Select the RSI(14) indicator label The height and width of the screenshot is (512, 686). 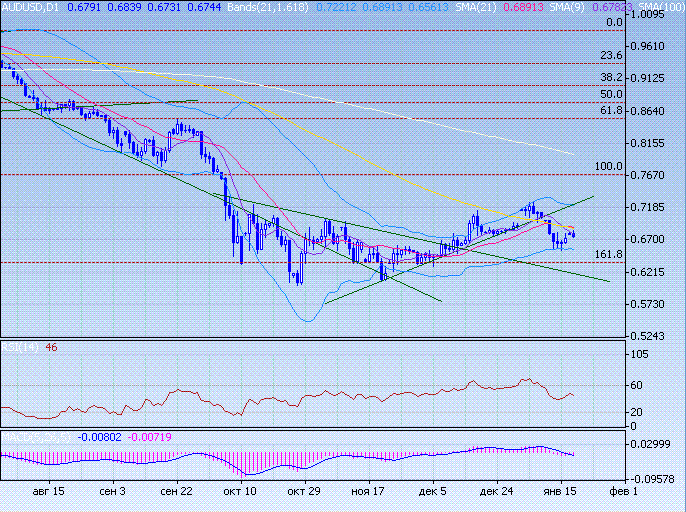[17, 347]
